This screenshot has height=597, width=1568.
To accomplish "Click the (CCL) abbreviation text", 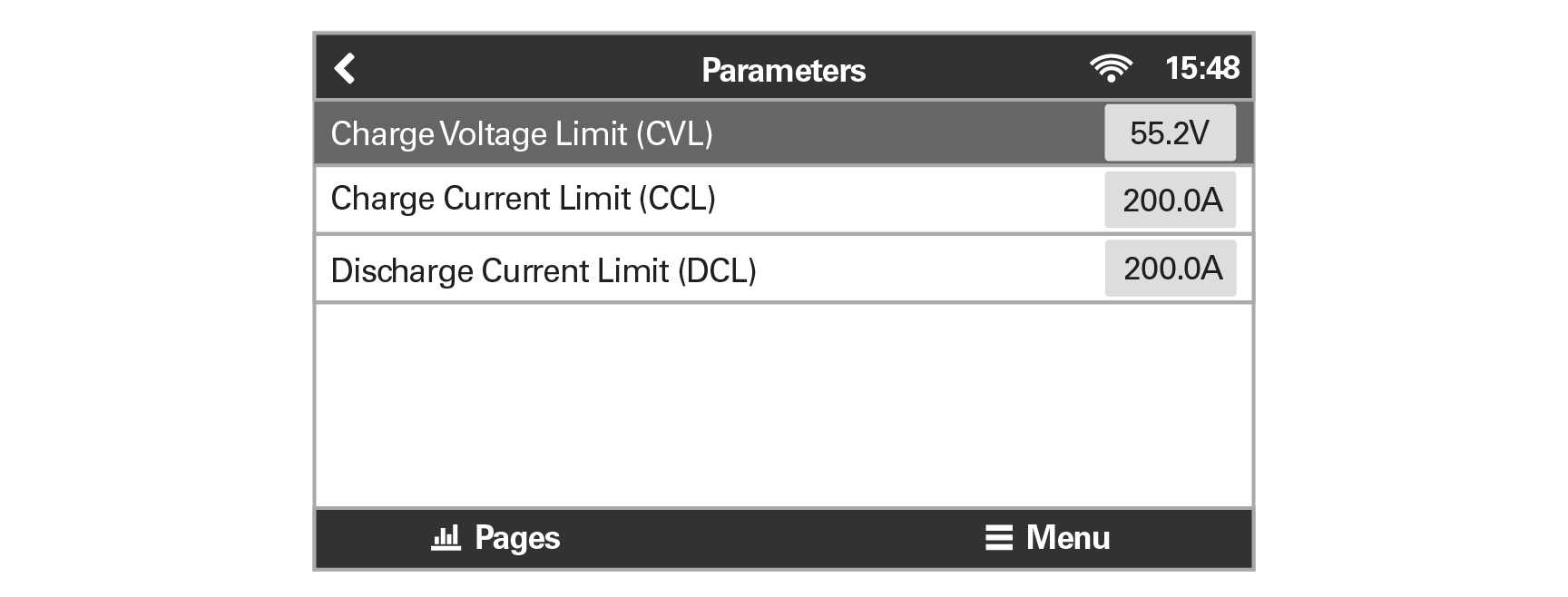I will 677,199.
